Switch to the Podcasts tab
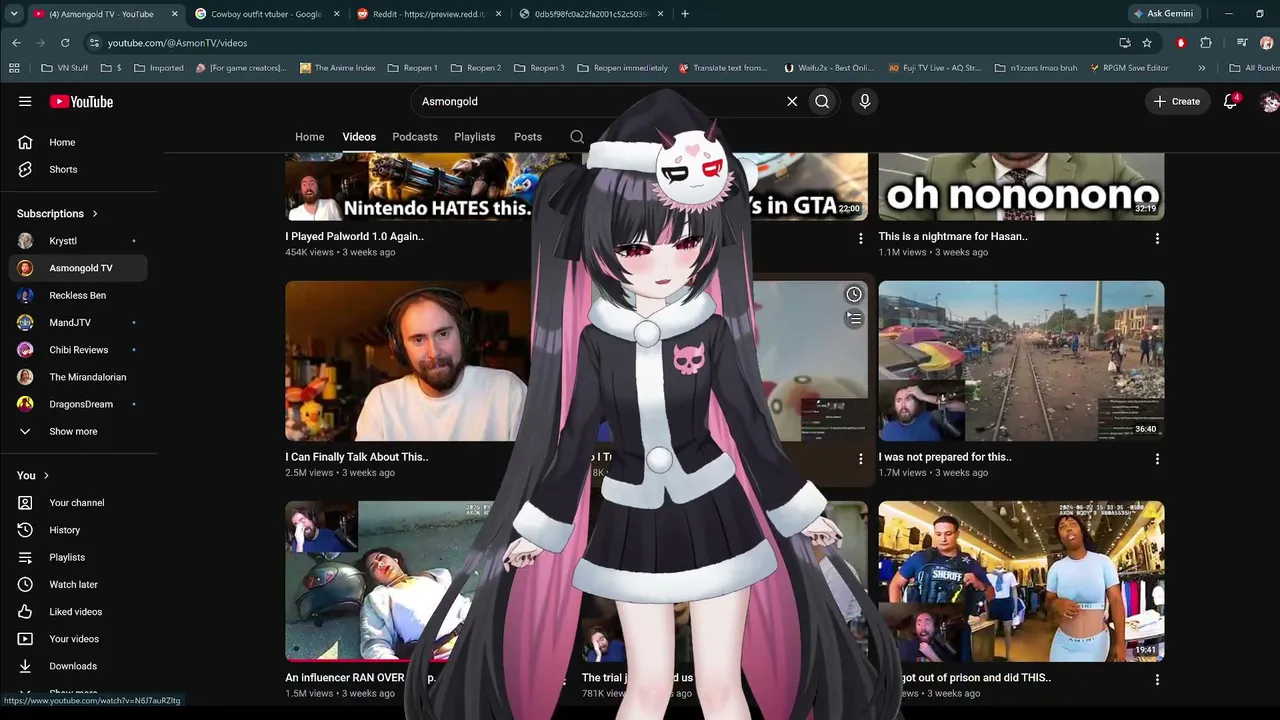1280x720 pixels. pos(415,137)
